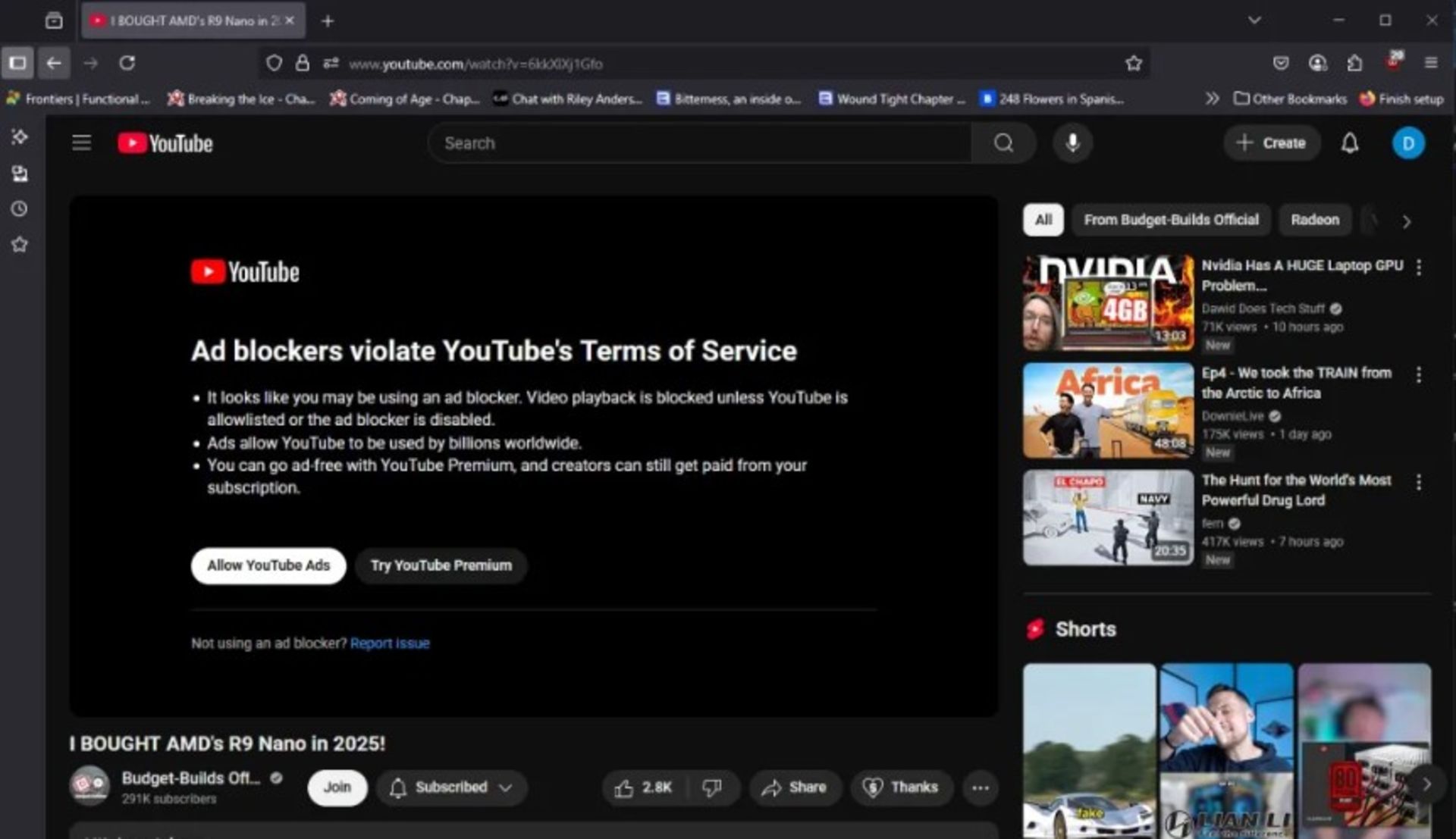Open the history clock in the sidebar
This screenshot has height=839, width=1456.
tap(20, 208)
